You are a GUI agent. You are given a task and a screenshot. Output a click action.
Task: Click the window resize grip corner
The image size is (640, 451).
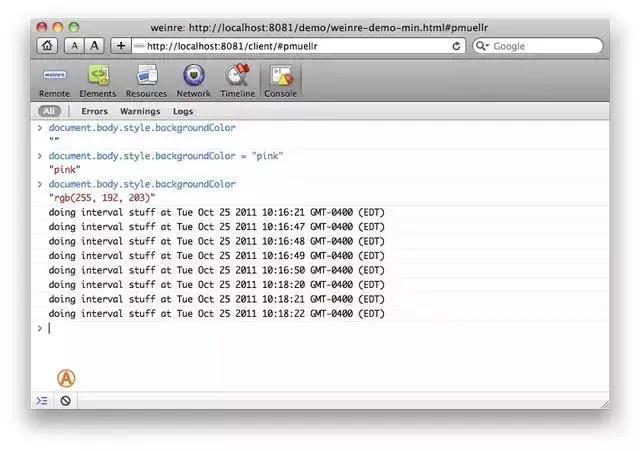605,404
